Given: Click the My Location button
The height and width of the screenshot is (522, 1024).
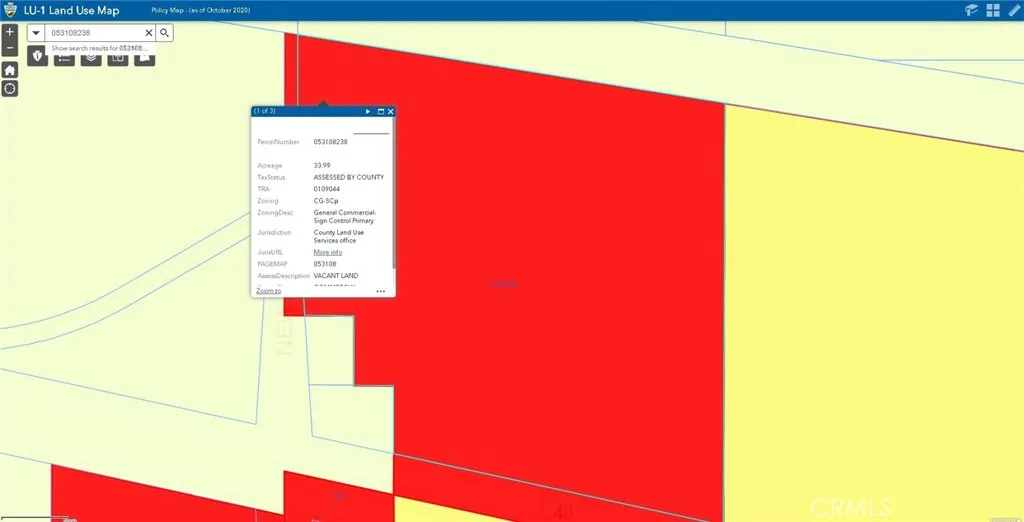Looking at the screenshot, I should tap(10, 89).
